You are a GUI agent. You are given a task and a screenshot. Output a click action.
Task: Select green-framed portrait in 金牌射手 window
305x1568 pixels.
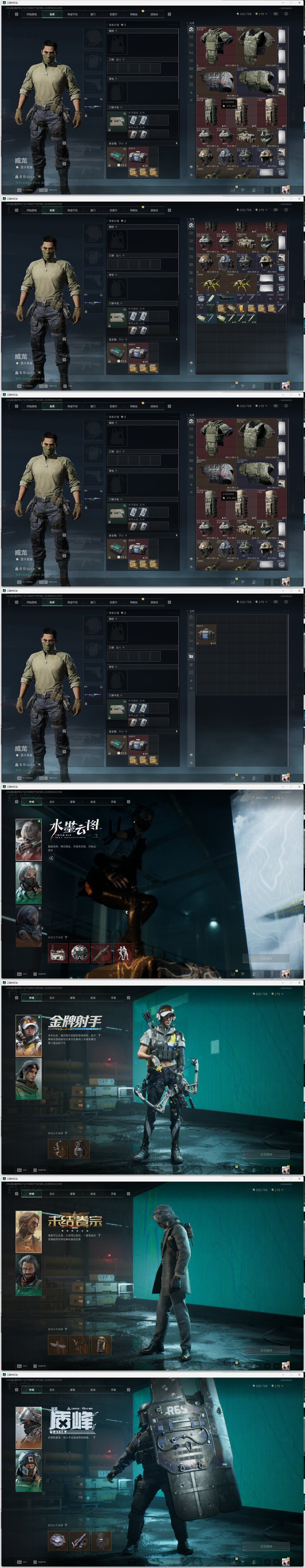point(29,1079)
